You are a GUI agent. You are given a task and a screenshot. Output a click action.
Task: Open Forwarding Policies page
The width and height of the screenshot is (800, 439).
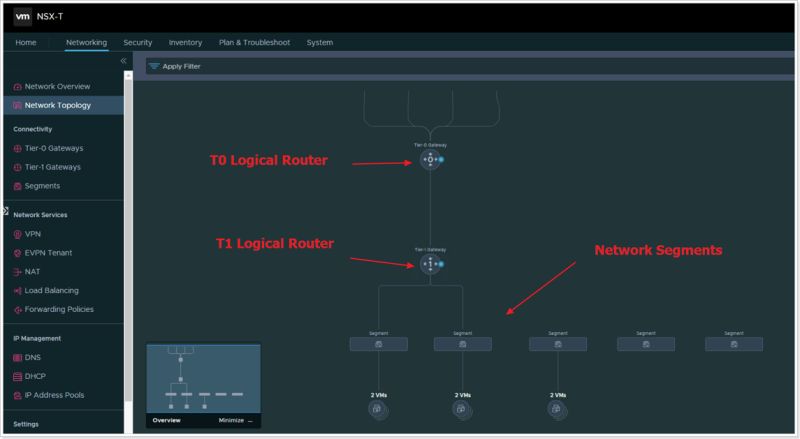pyautogui.click(x=59, y=309)
